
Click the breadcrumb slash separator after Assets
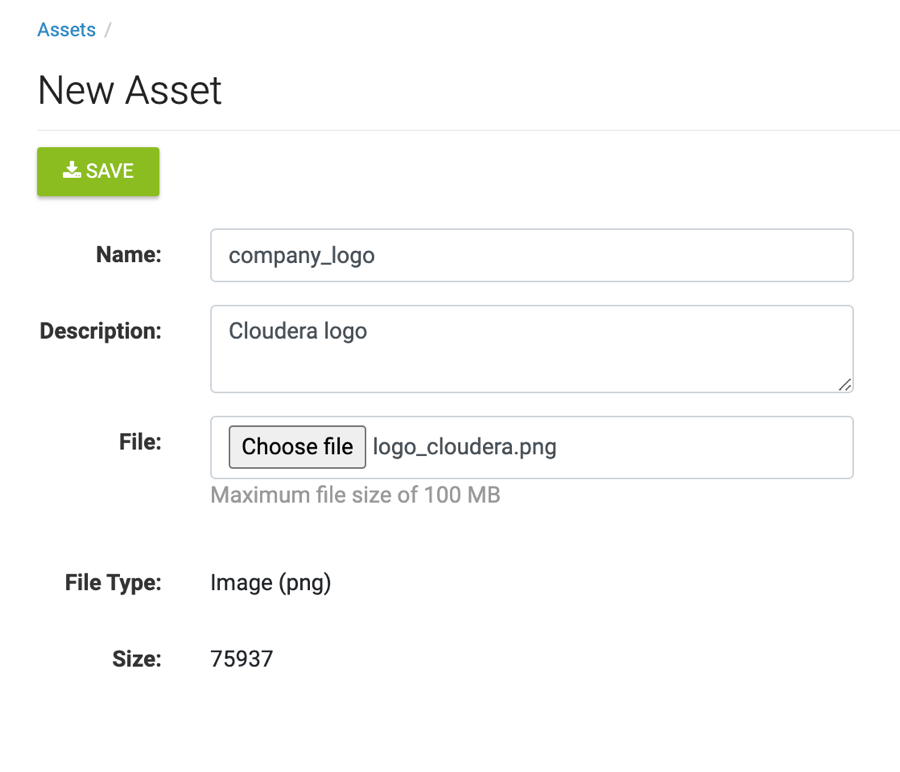click(107, 30)
